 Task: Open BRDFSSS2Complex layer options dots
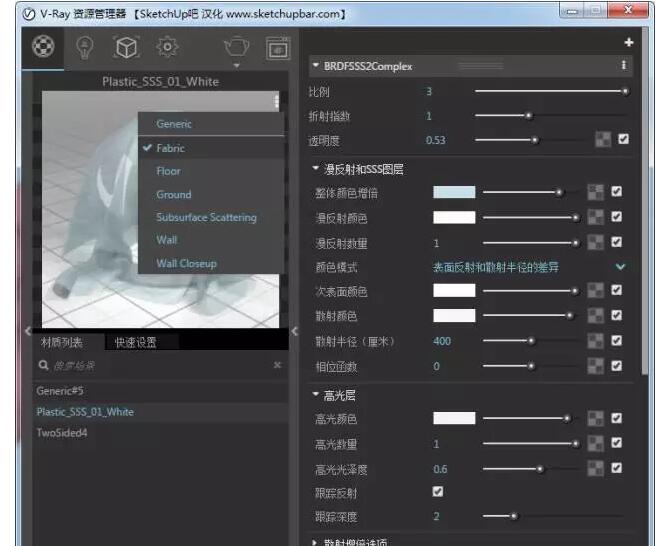(624, 65)
